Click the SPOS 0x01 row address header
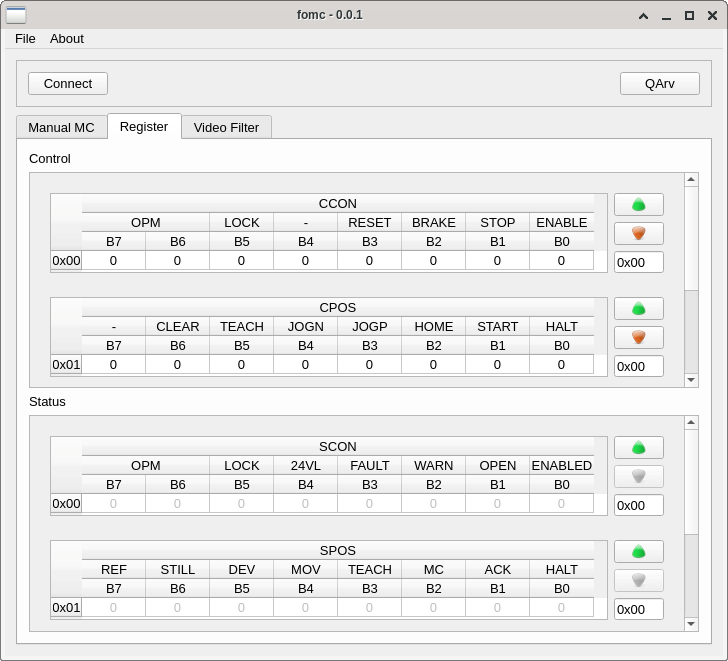Viewport: 728px width, 661px height. [x=66, y=607]
